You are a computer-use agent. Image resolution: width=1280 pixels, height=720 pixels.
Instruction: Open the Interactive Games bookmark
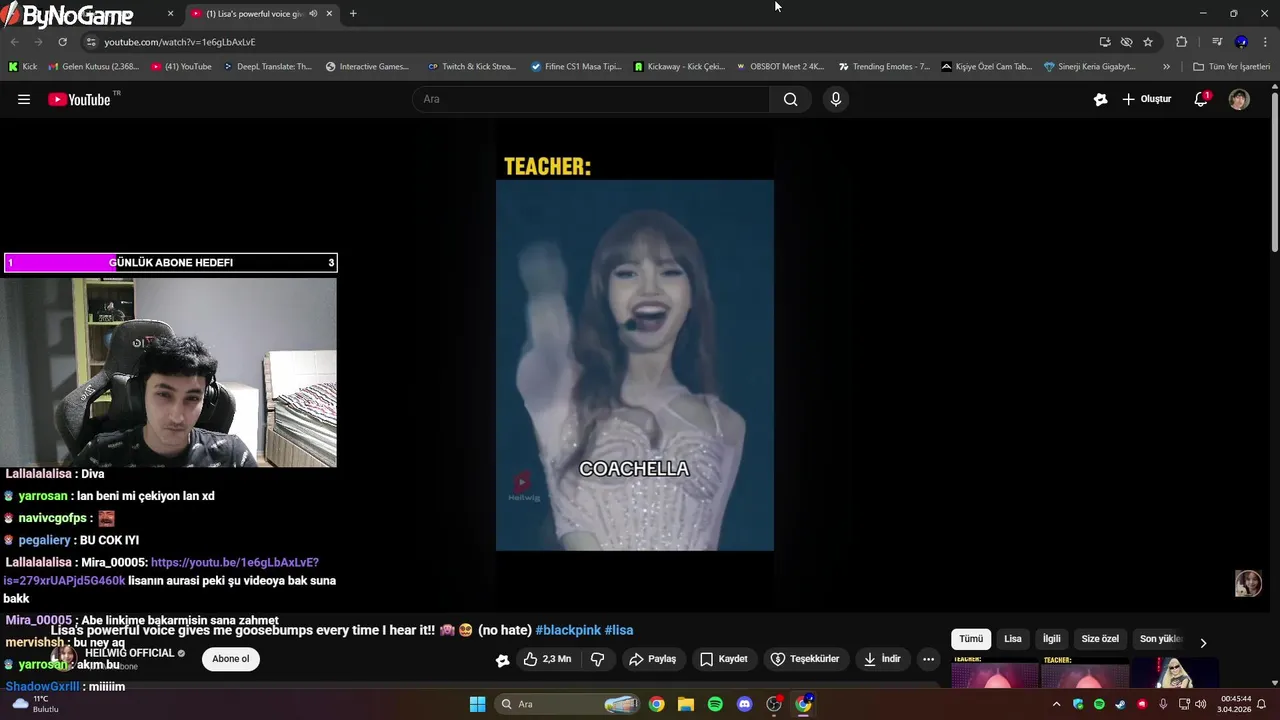tap(367, 67)
